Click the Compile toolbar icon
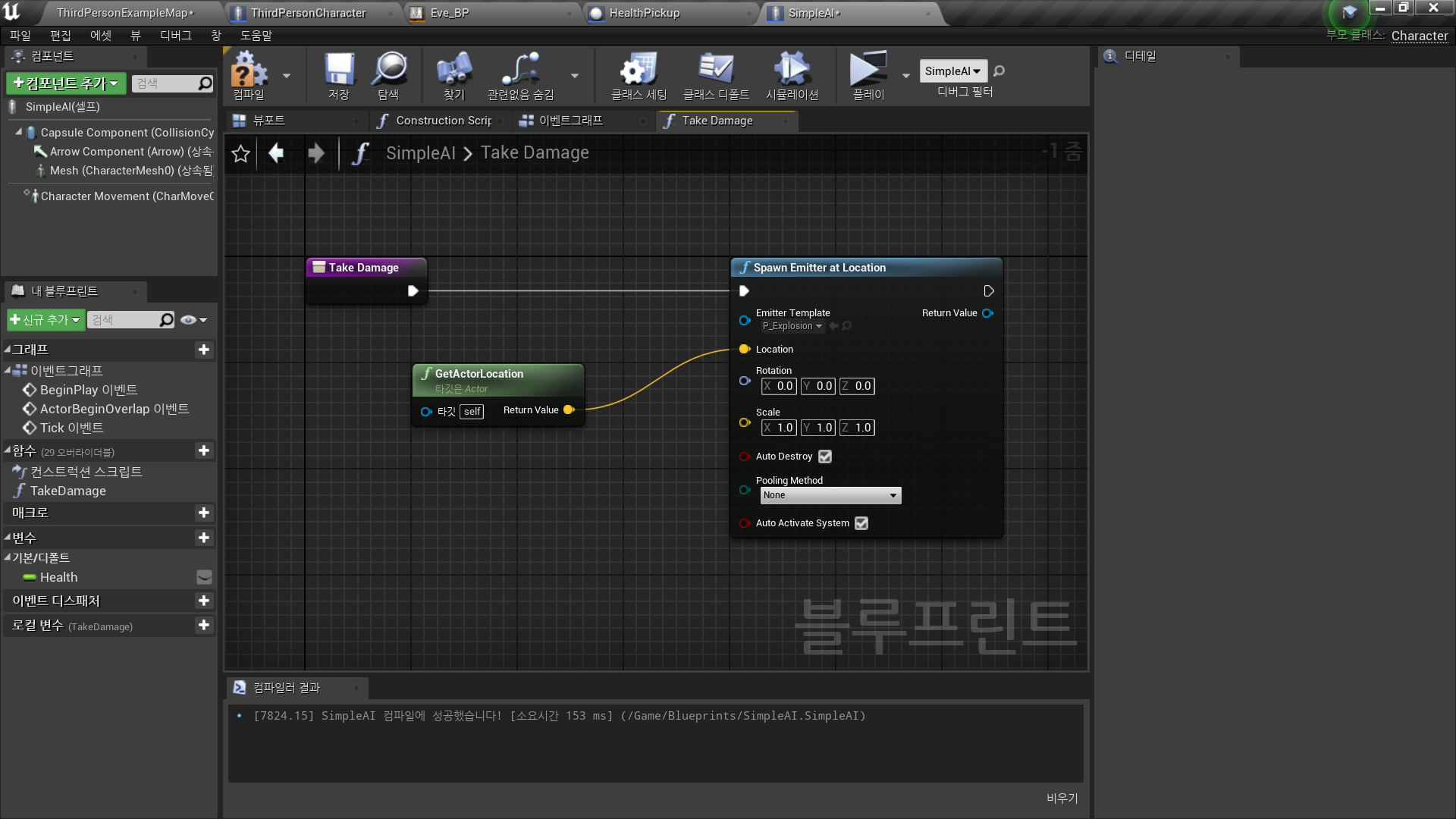The height and width of the screenshot is (819, 1456). (249, 71)
